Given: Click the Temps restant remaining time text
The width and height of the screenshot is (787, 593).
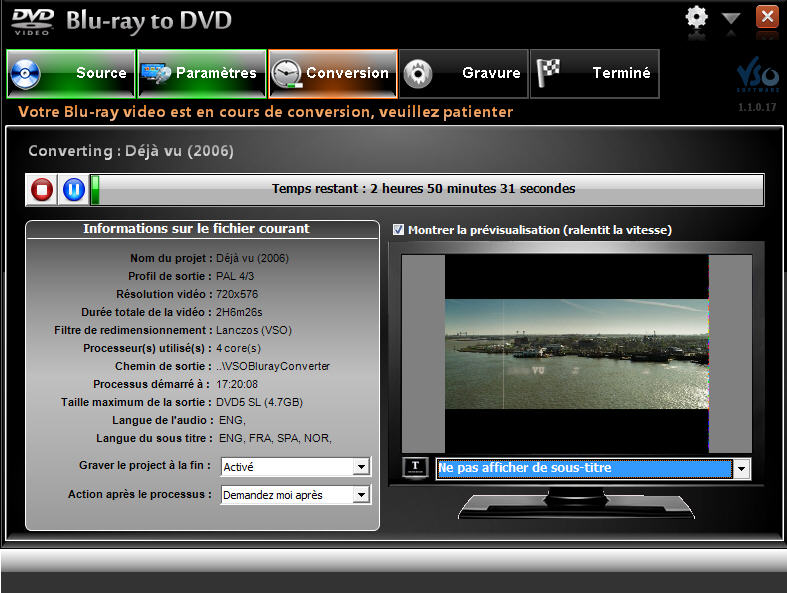Looking at the screenshot, I should (424, 189).
